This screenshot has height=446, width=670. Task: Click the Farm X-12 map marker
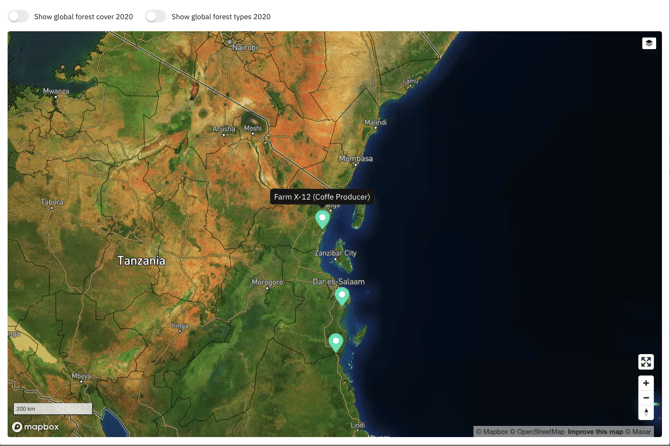[322, 219]
